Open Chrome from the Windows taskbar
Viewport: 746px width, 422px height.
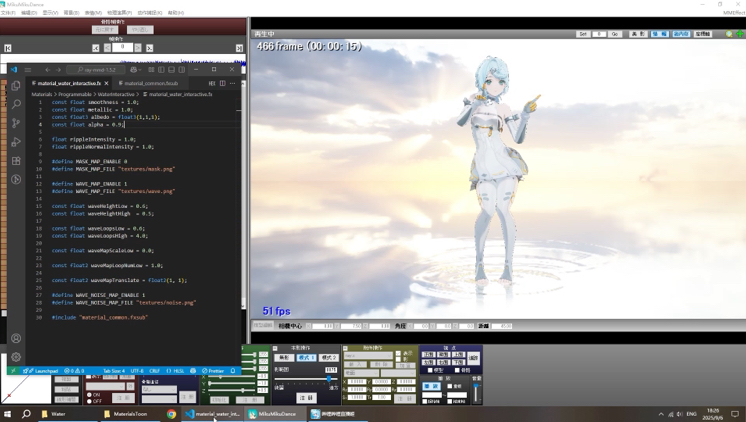pyautogui.click(x=171, y=414)
